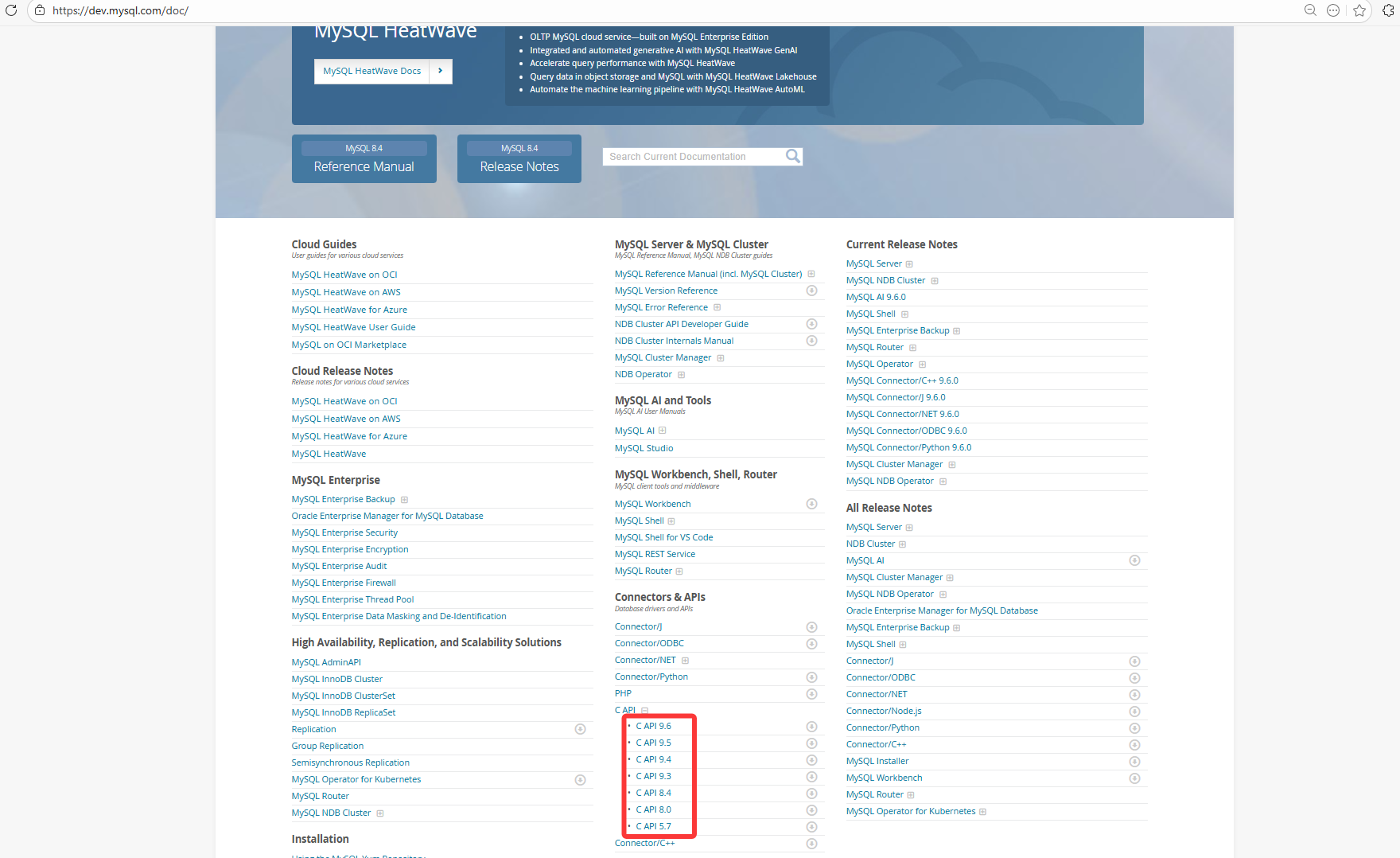Click download icon for MySQL Operator for Kubernetes guide
Viewport: 1400px width, 858px height.
click(580, 780)
